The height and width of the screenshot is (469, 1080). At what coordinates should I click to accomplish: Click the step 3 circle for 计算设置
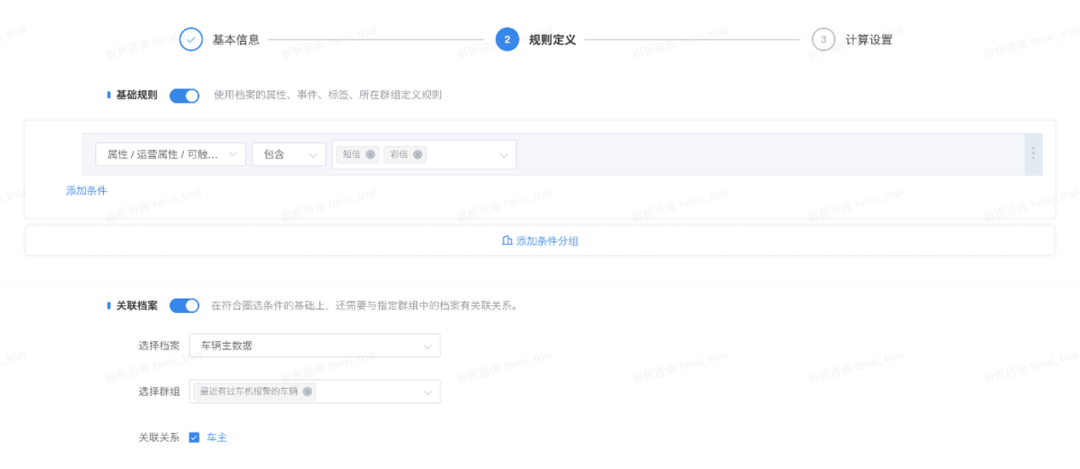click(823, 39)
